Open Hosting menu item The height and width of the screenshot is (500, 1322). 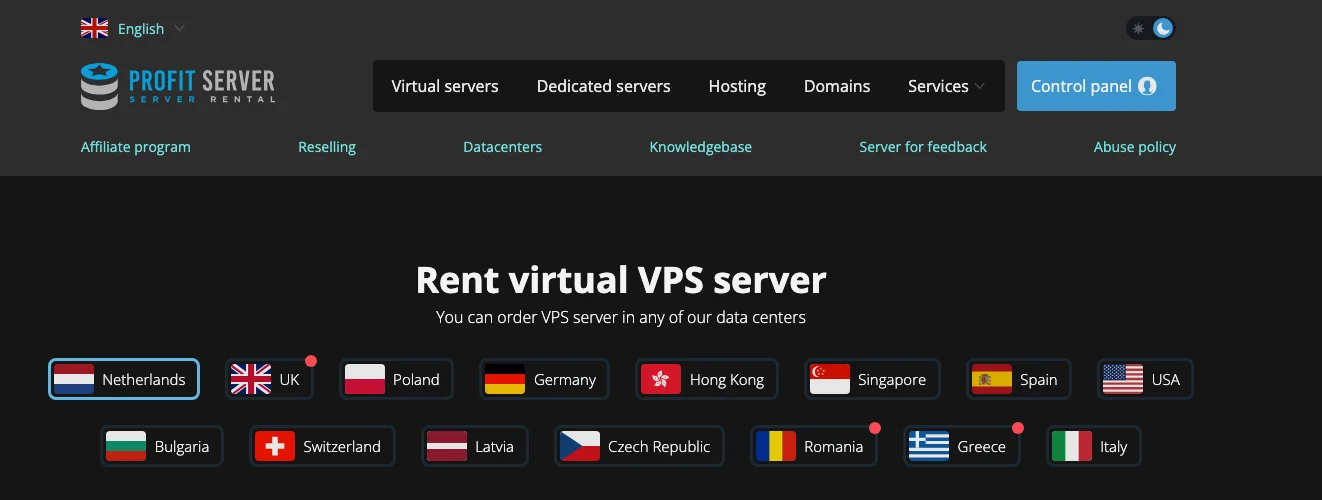click(737, 86)
